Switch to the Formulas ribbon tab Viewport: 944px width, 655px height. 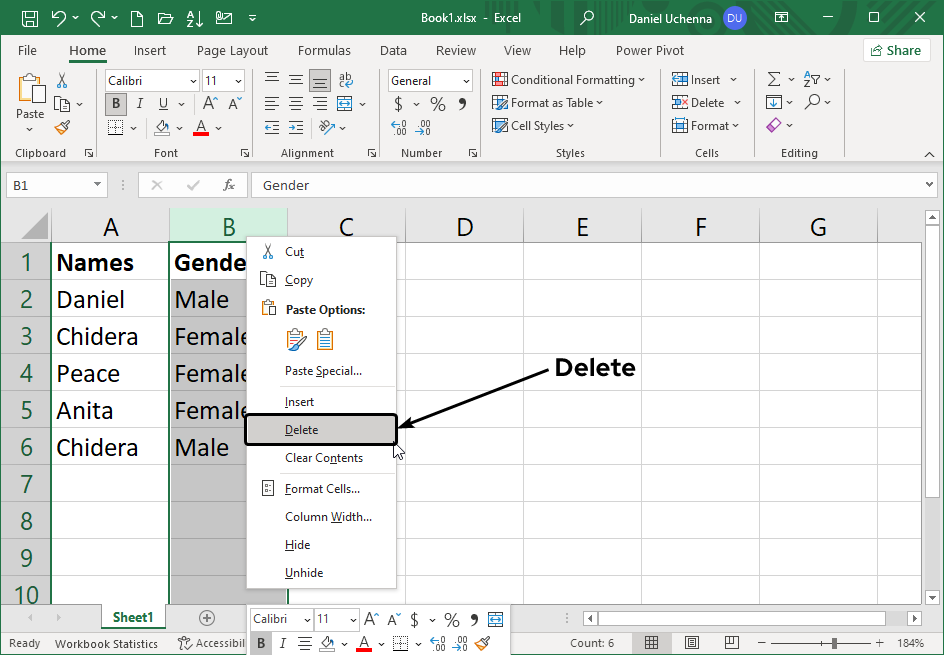tap(324, 50)
